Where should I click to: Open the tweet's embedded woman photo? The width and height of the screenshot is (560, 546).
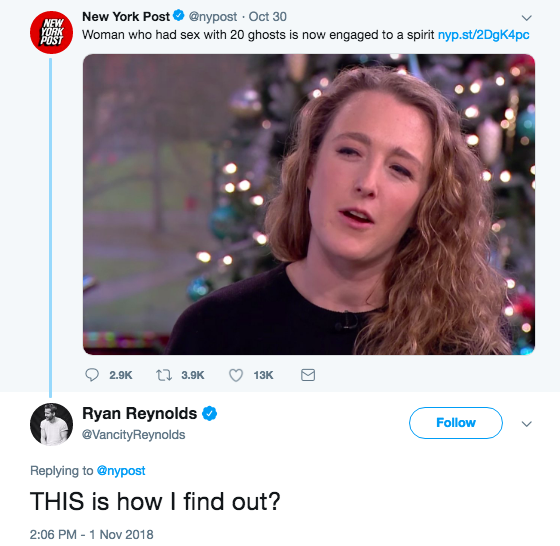click(x=309, y=204)
